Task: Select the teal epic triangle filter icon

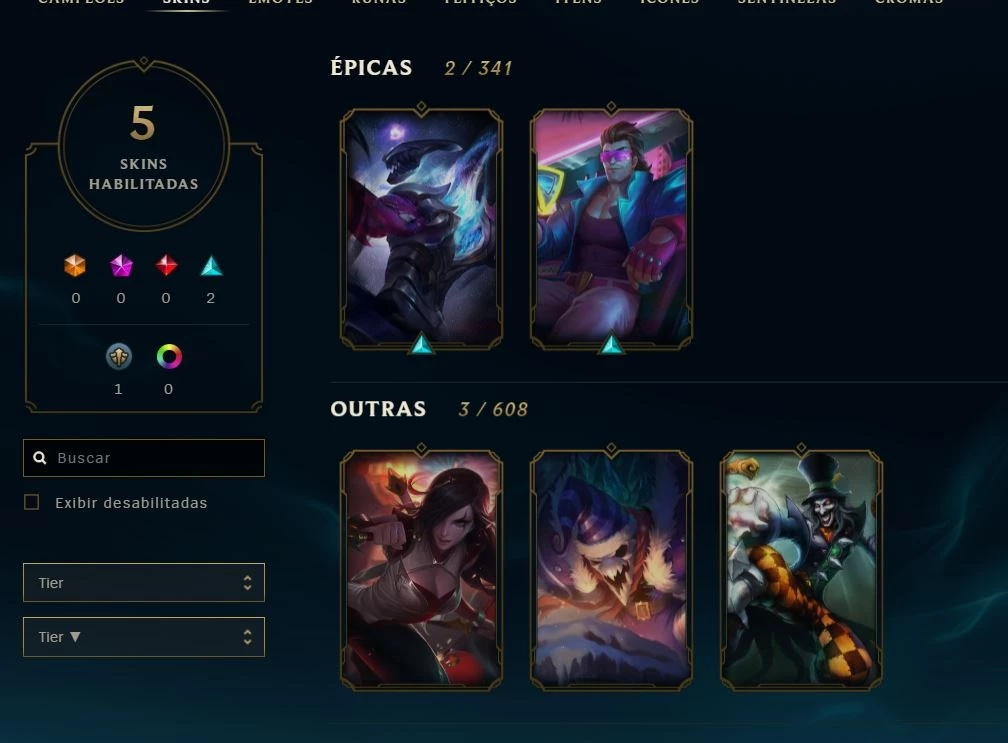Action: [x=212, y=266]
